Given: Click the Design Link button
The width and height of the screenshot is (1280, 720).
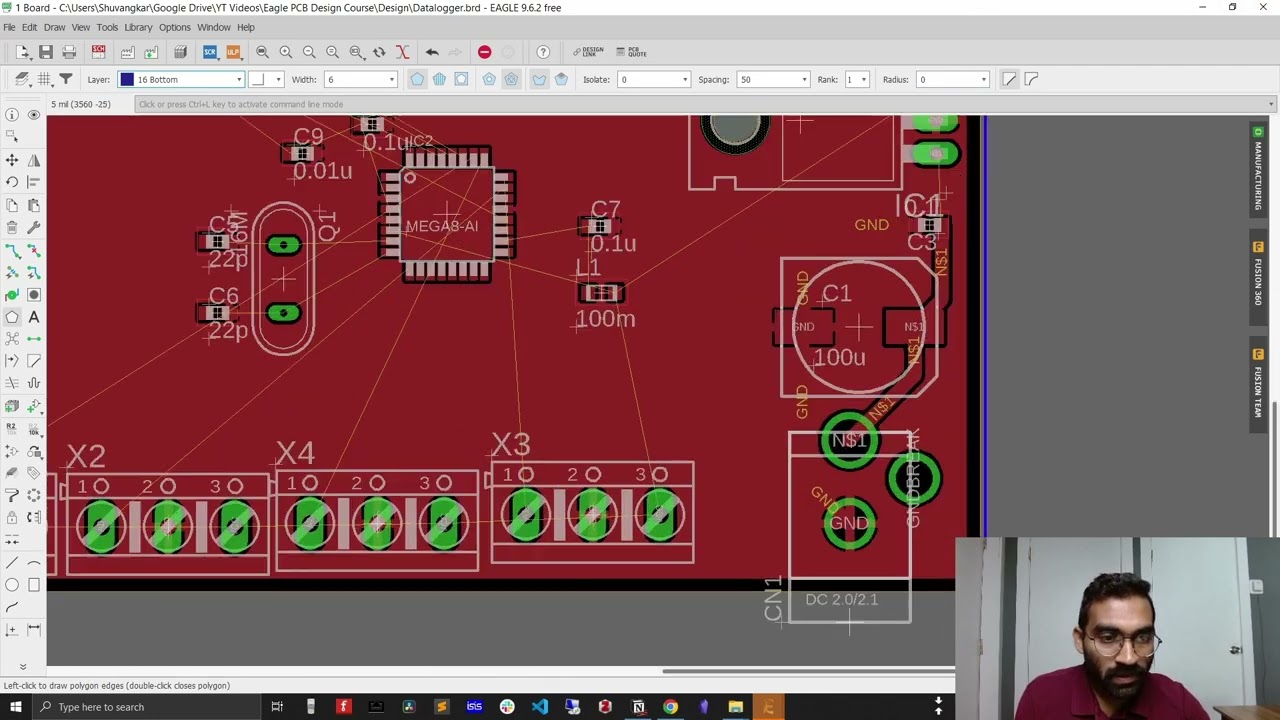Looking at the screenshot, I should click(x=588, y=52).
